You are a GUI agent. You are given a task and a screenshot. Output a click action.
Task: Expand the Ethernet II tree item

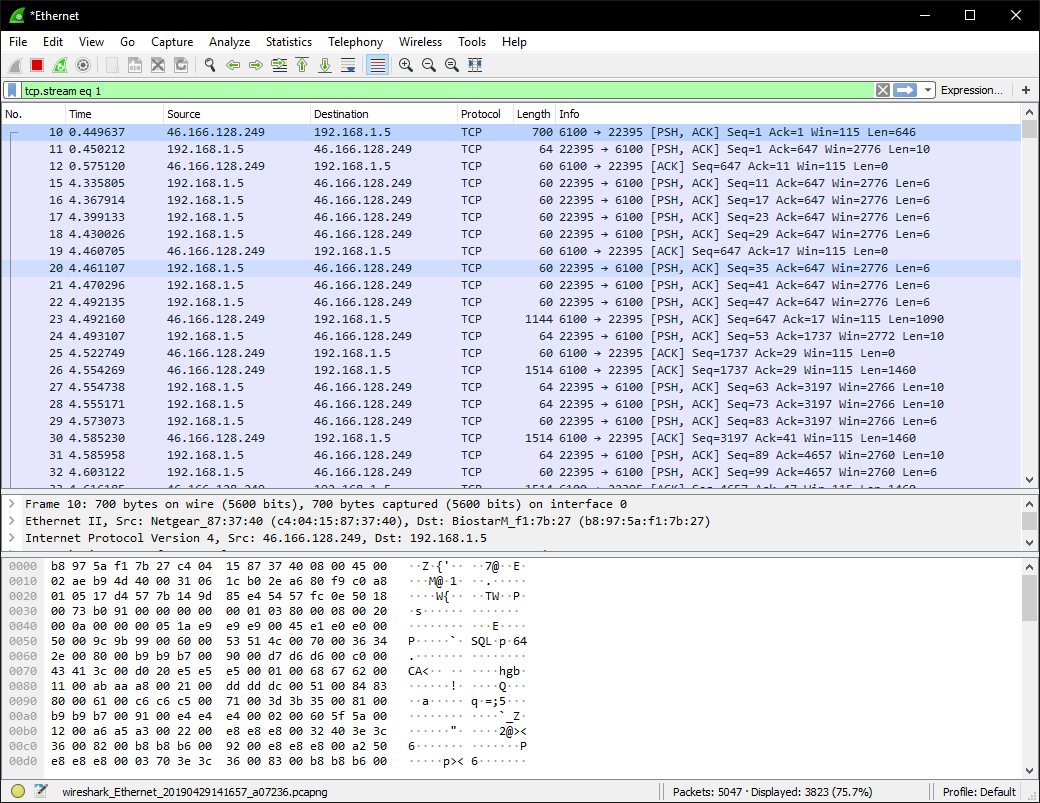[x=11, y=521]
